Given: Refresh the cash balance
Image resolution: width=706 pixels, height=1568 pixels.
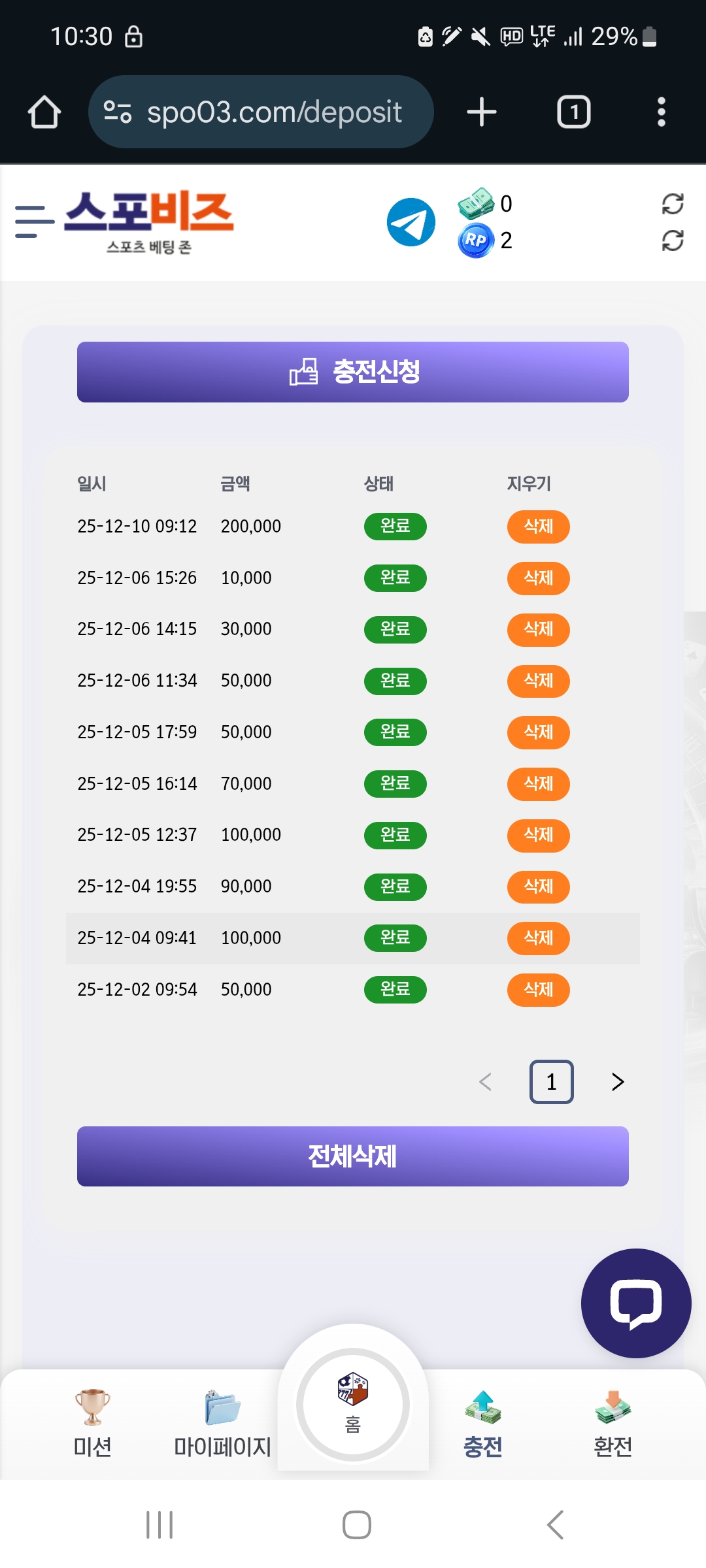Looking at the screenshot, I should (x=672, y=204).
